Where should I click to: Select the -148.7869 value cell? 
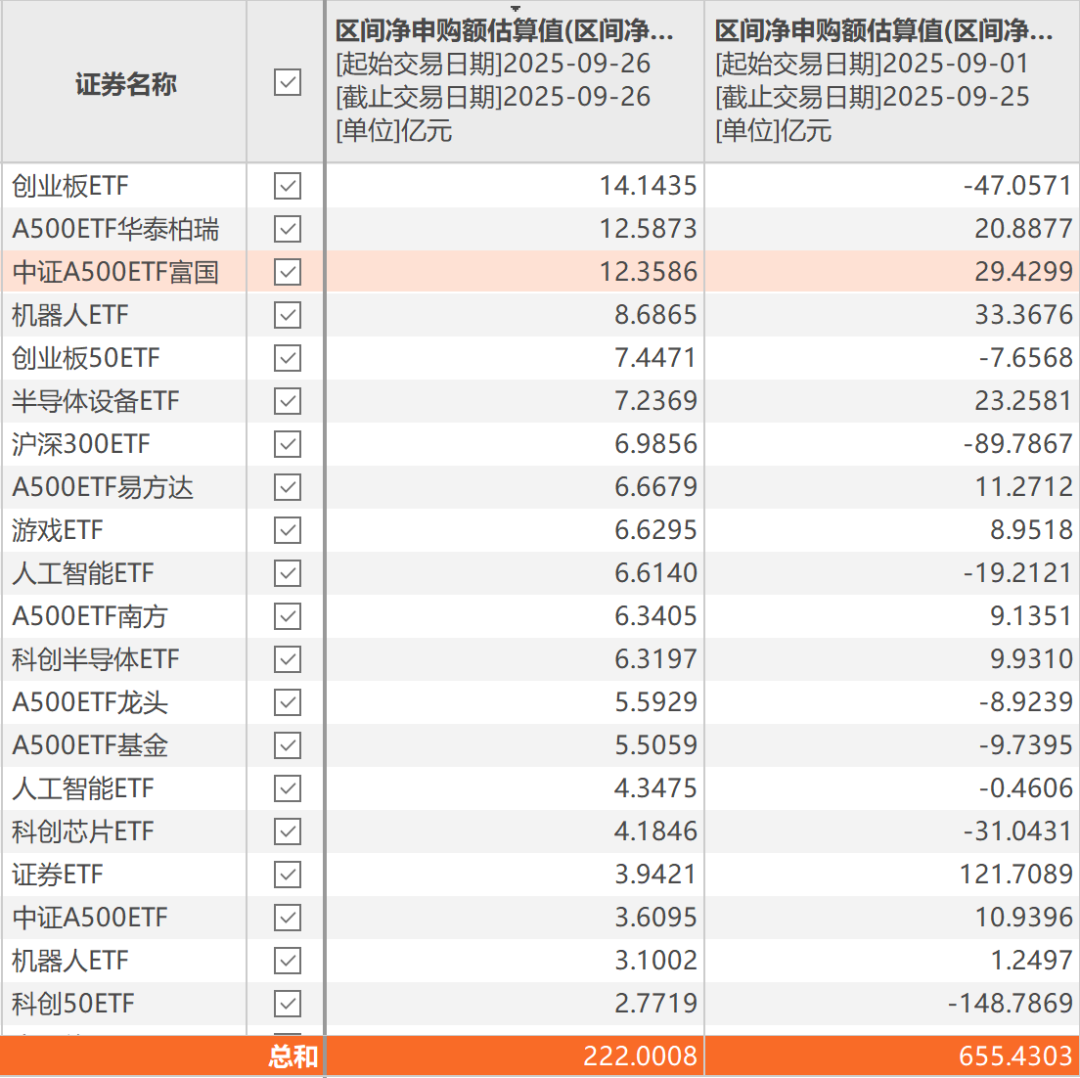click(1008, 1003)
